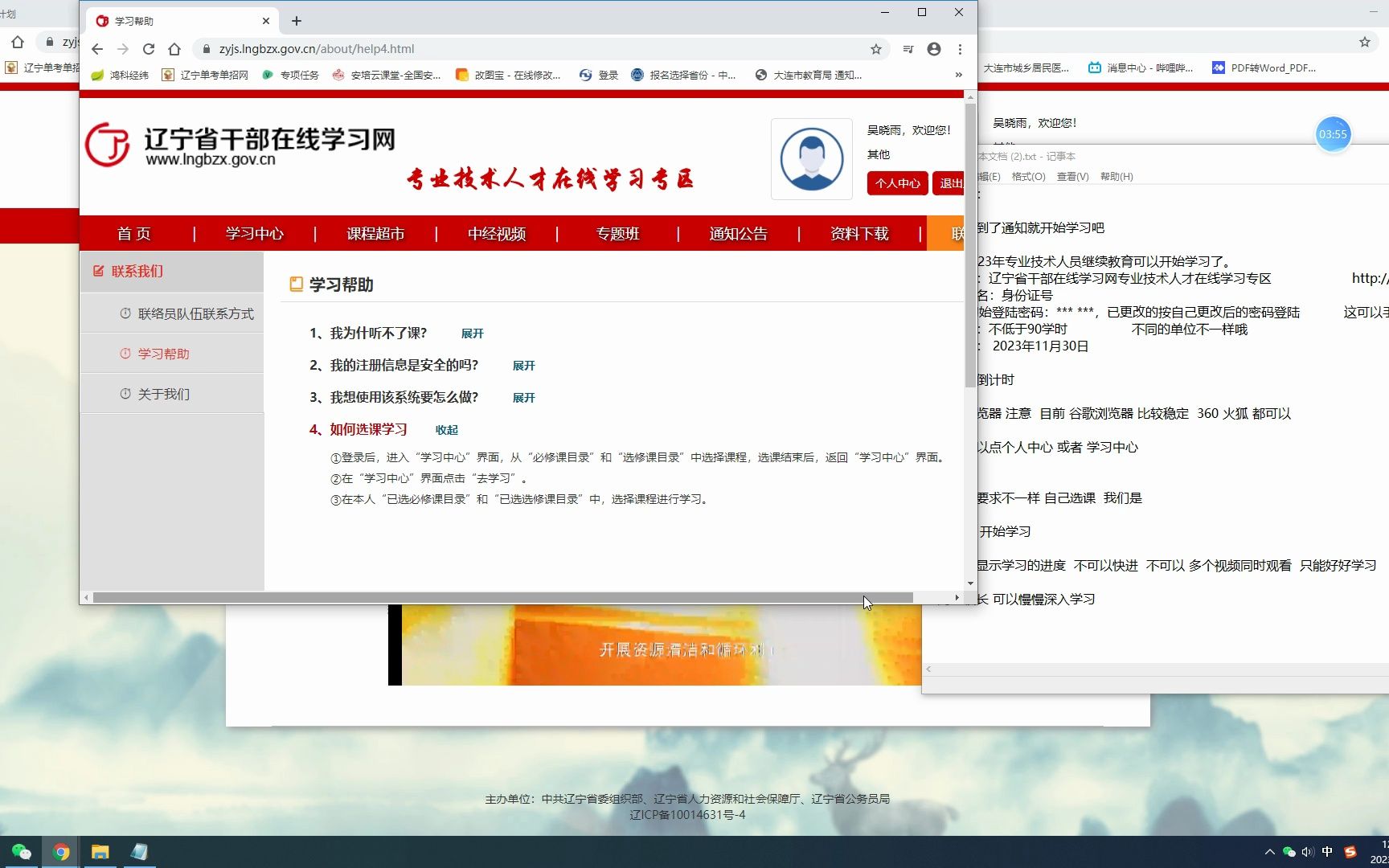Expand the hidden bookmarks chevron

pos(958,75)
